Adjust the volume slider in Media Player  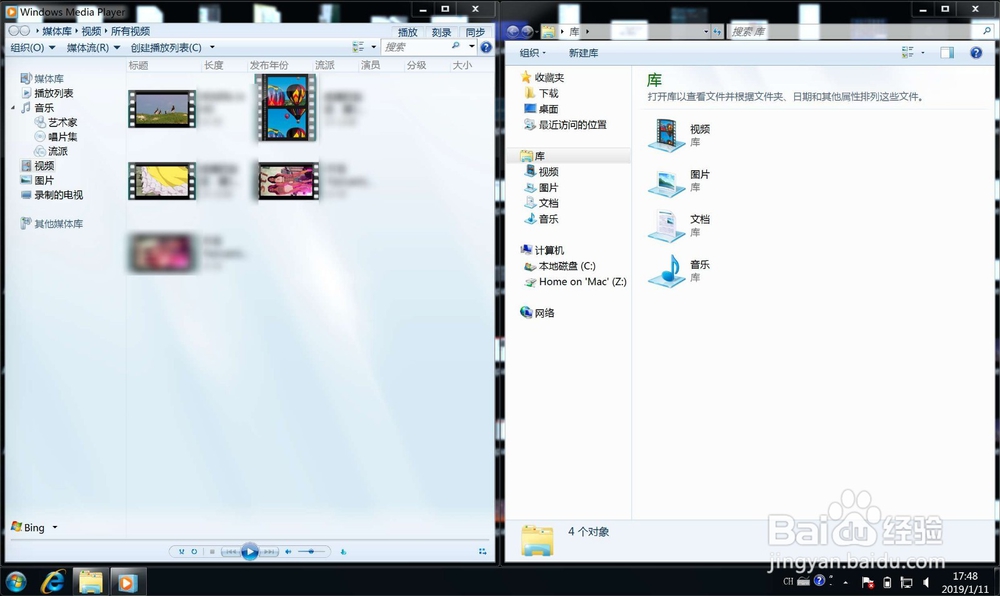(x=311, y=551)
